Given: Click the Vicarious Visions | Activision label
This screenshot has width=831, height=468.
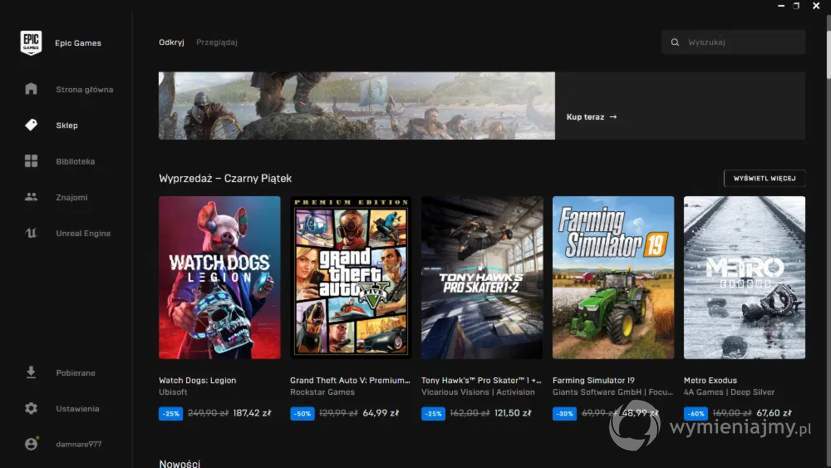Looking at the screenshot, I should [x=478, y=392].
